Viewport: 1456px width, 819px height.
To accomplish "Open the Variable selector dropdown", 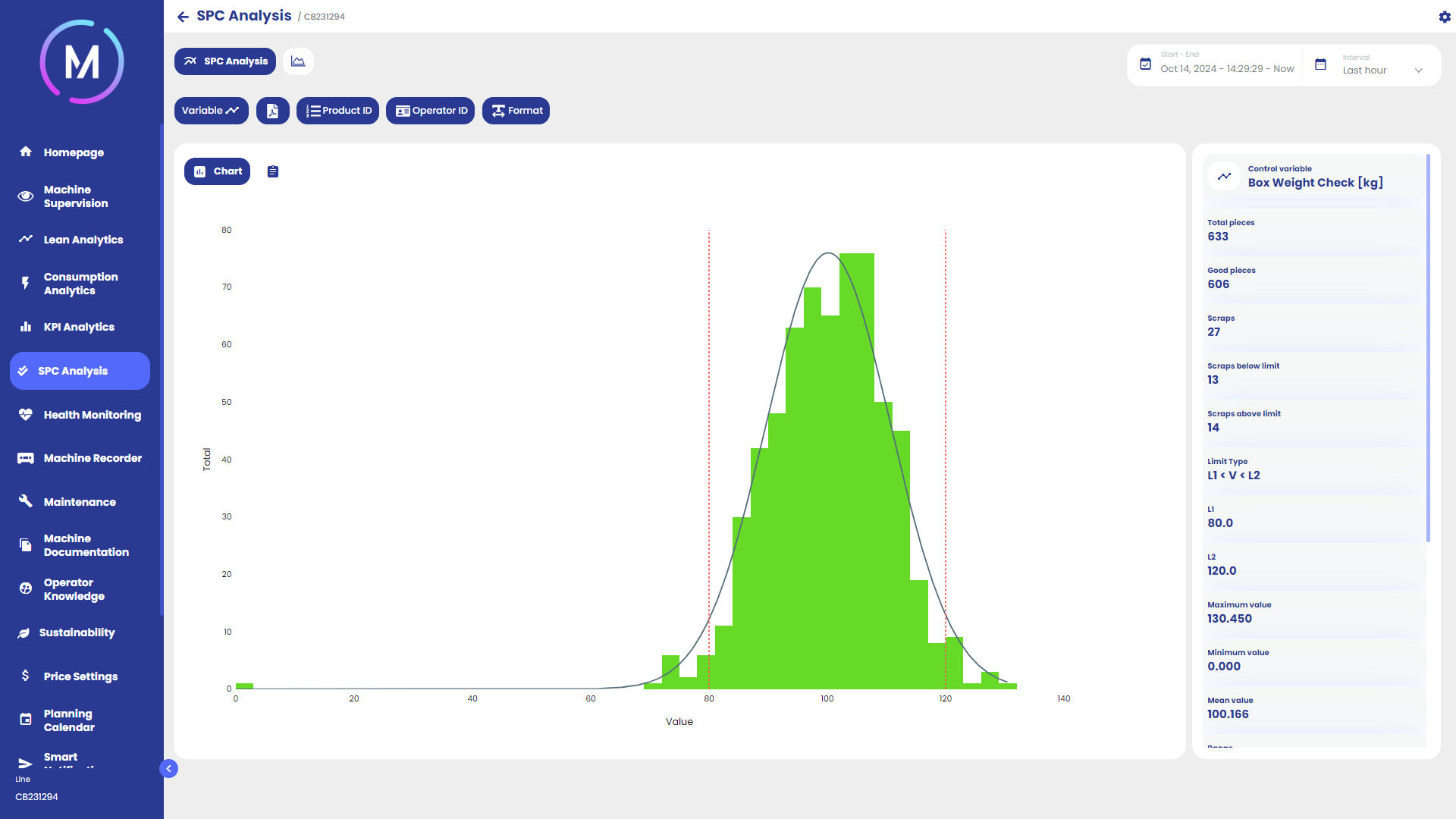I will click(211, 111).
